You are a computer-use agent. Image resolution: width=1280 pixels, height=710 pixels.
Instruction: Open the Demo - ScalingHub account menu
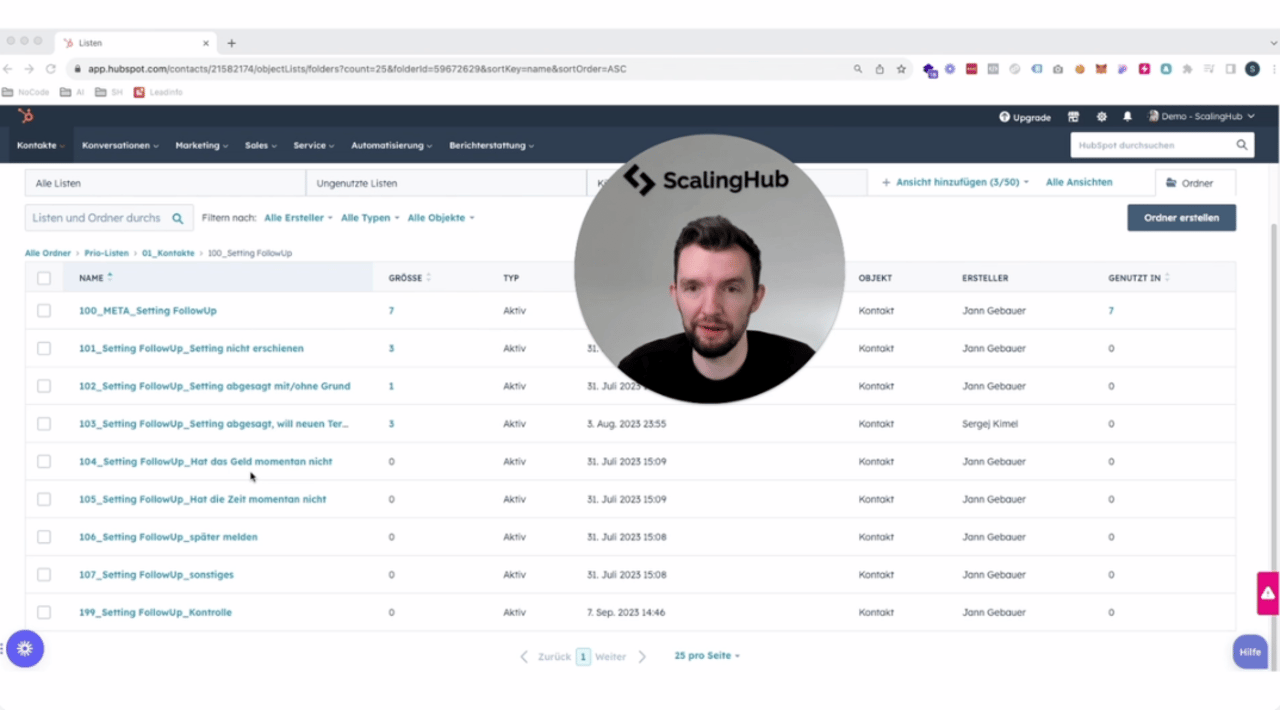[x=1201, y=117]
